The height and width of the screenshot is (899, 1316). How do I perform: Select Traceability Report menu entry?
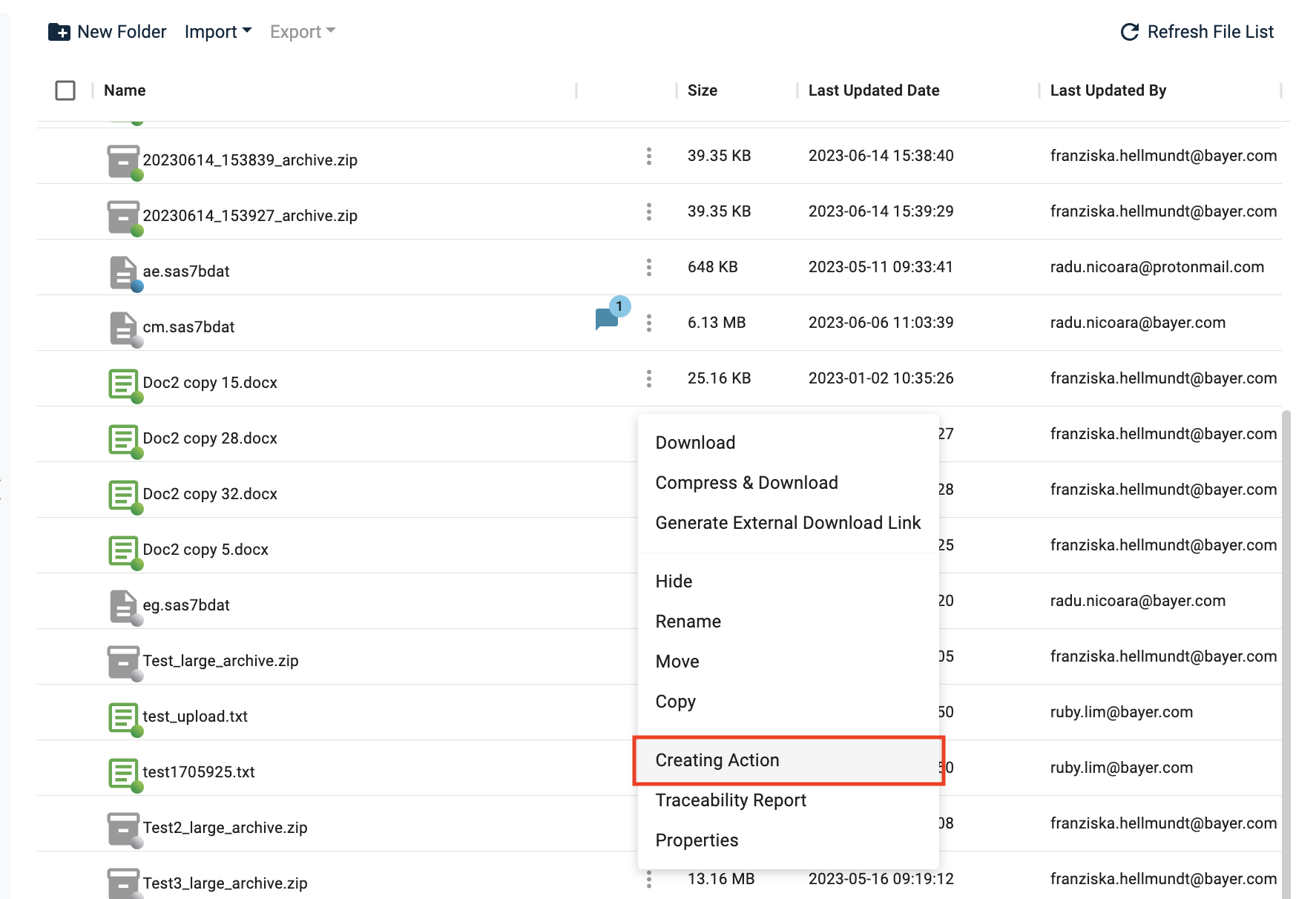(731, 800)
